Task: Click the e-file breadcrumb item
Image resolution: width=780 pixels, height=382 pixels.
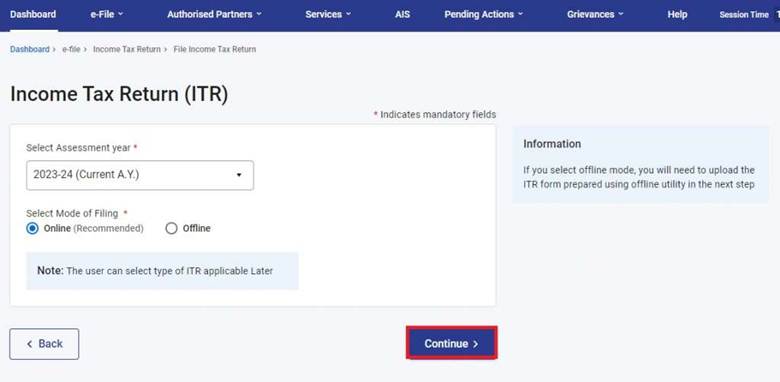Action: [x=71, y=49]
